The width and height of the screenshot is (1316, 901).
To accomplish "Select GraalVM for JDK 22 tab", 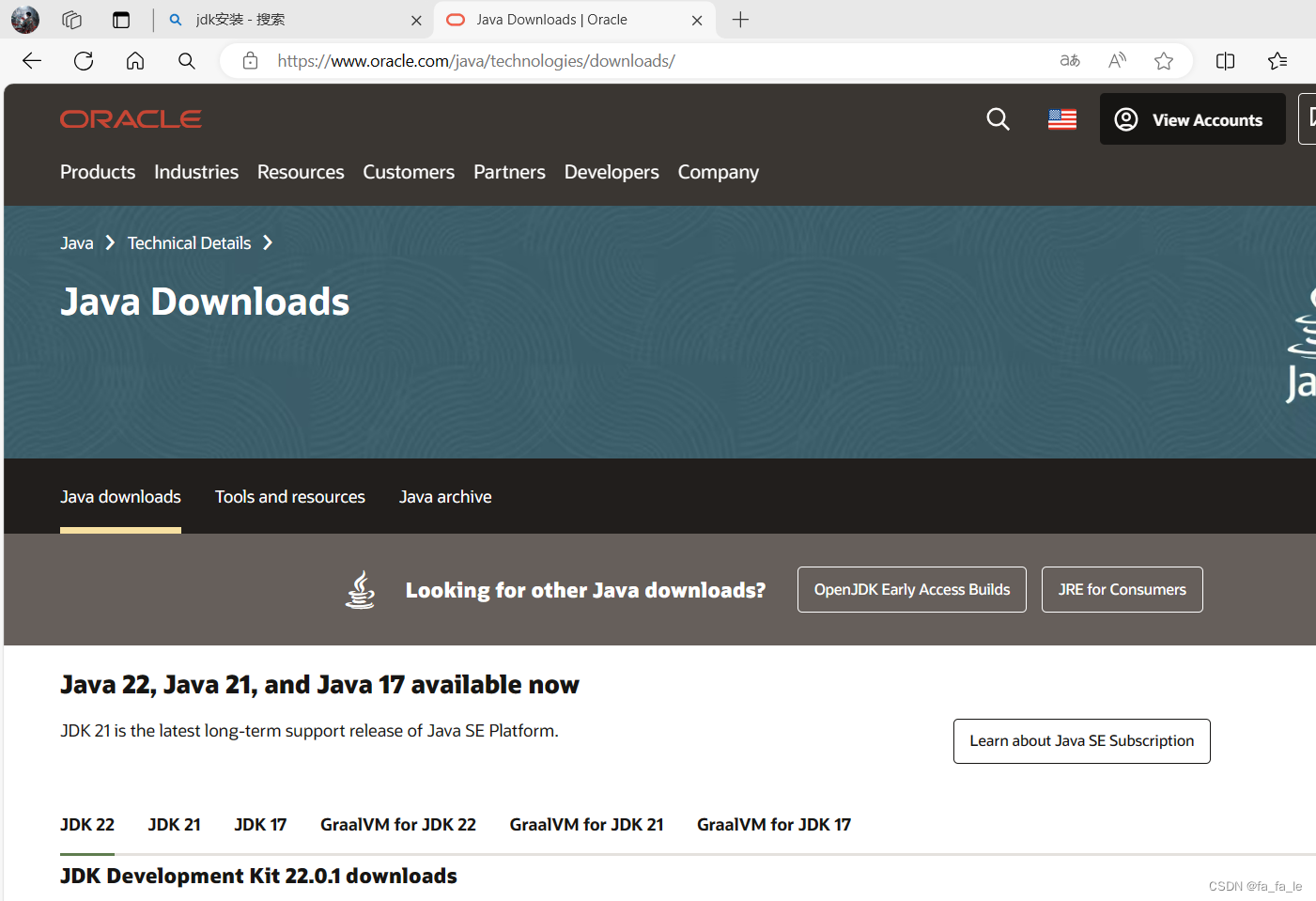I will pos(398,825).
